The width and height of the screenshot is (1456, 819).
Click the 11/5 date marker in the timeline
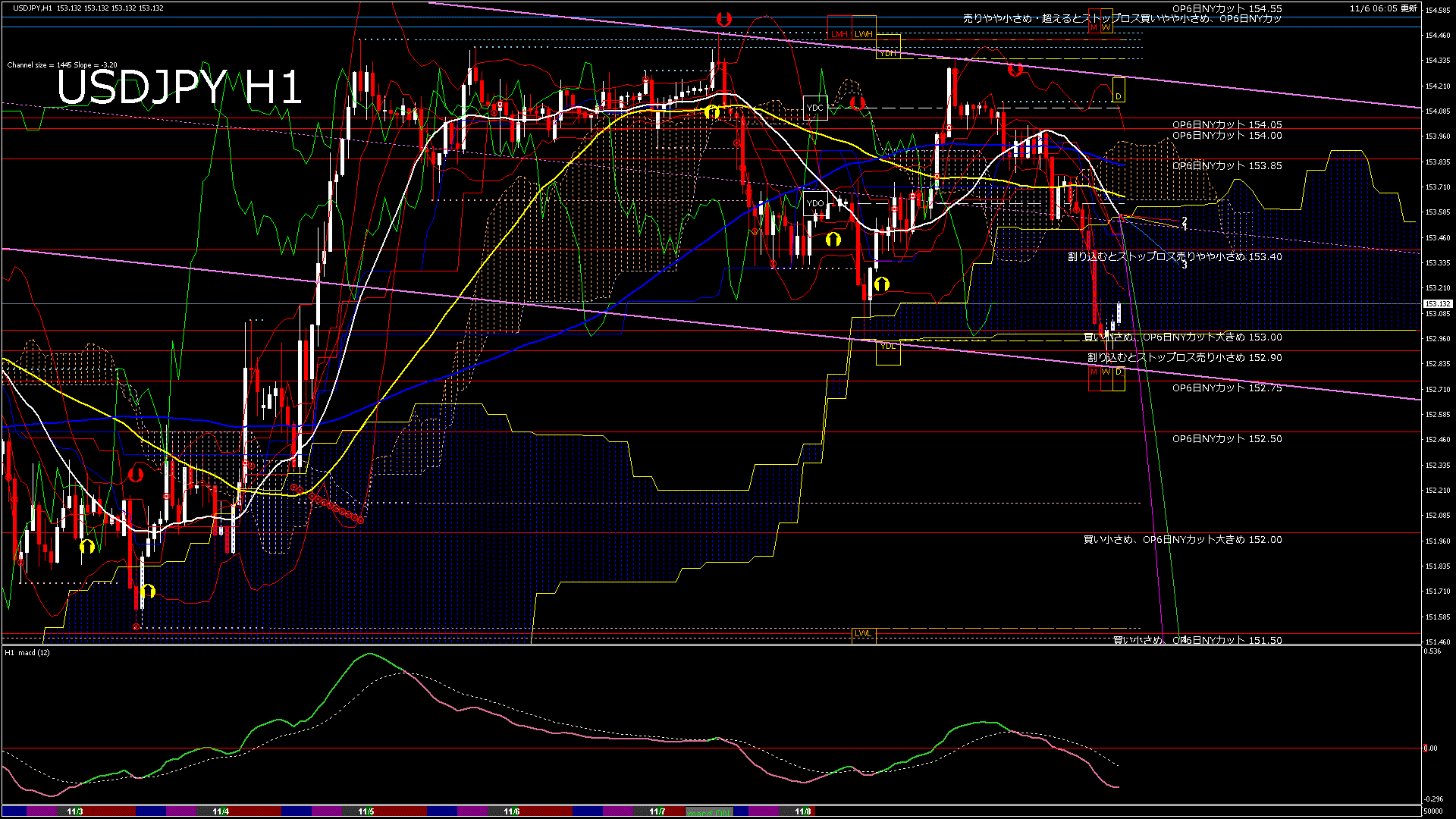[364, 812]
